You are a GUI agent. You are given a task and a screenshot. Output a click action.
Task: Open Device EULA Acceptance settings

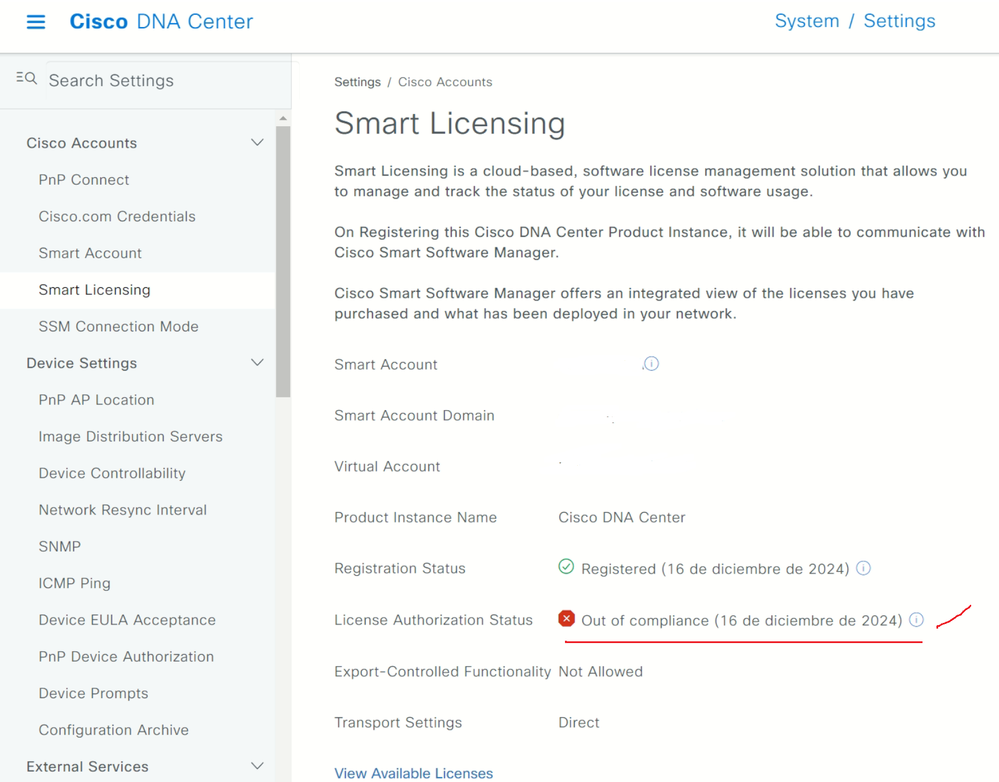(x=127, y=619)
